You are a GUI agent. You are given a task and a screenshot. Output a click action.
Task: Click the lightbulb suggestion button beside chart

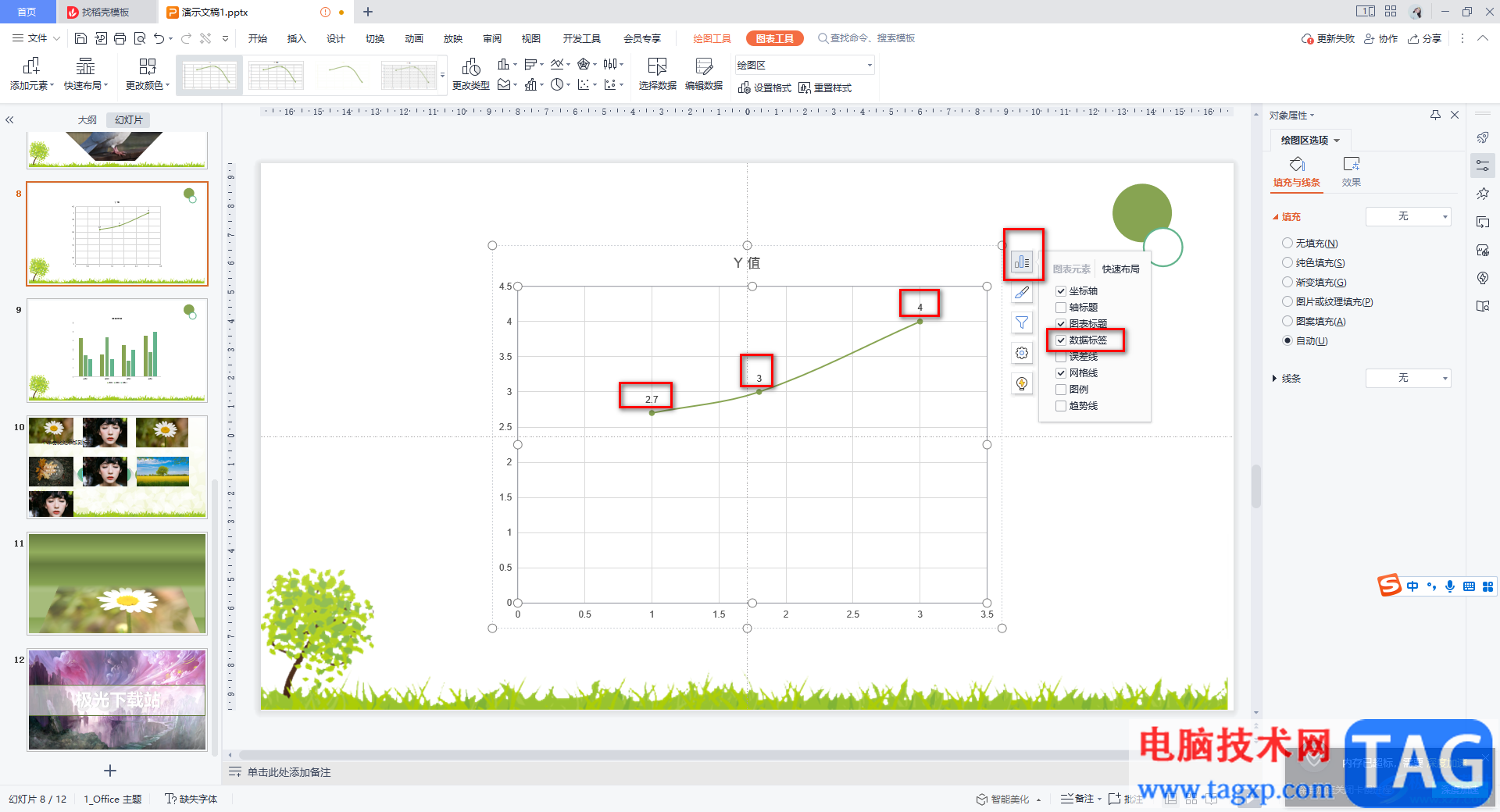(x=1022, y=383)
